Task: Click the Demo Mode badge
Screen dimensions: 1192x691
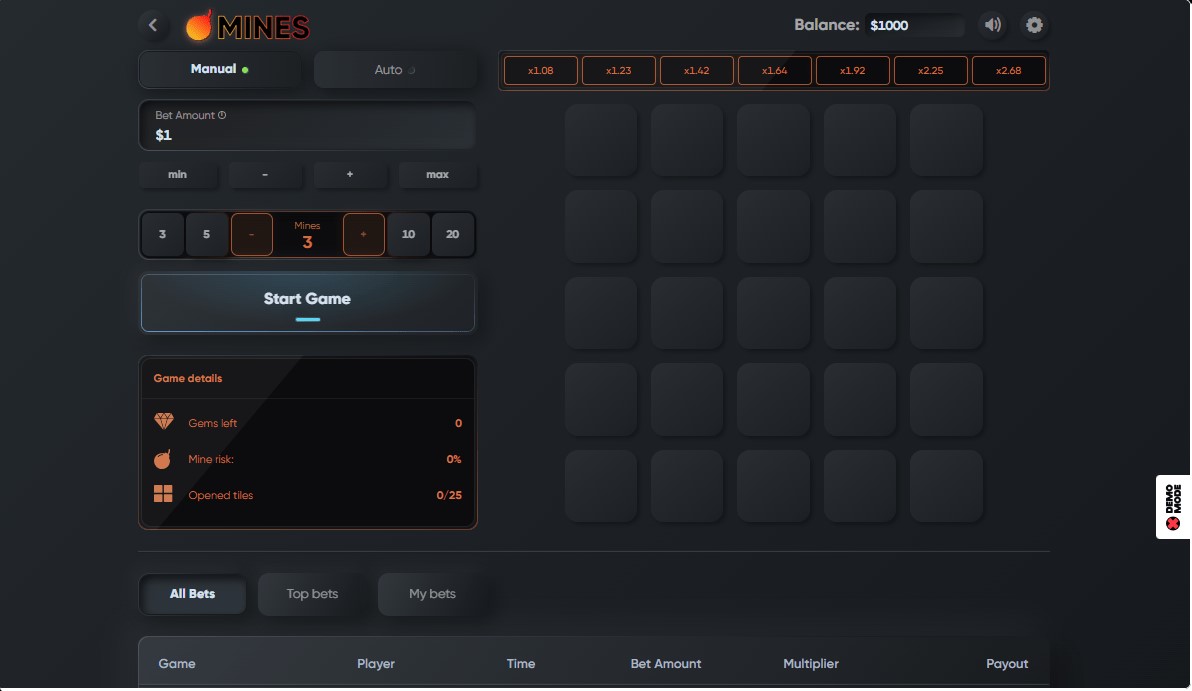Action: pyautogui.click(x=1173, y=507)
